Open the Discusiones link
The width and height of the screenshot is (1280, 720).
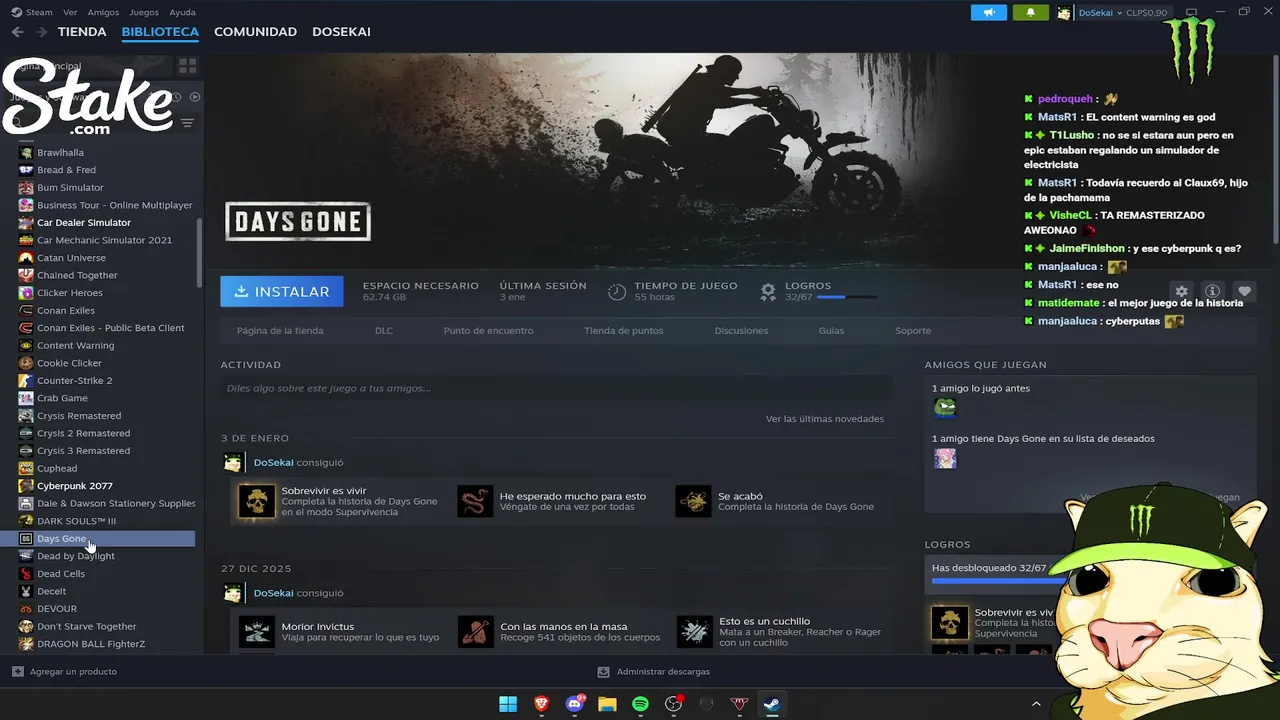click(x=741, y=331)
